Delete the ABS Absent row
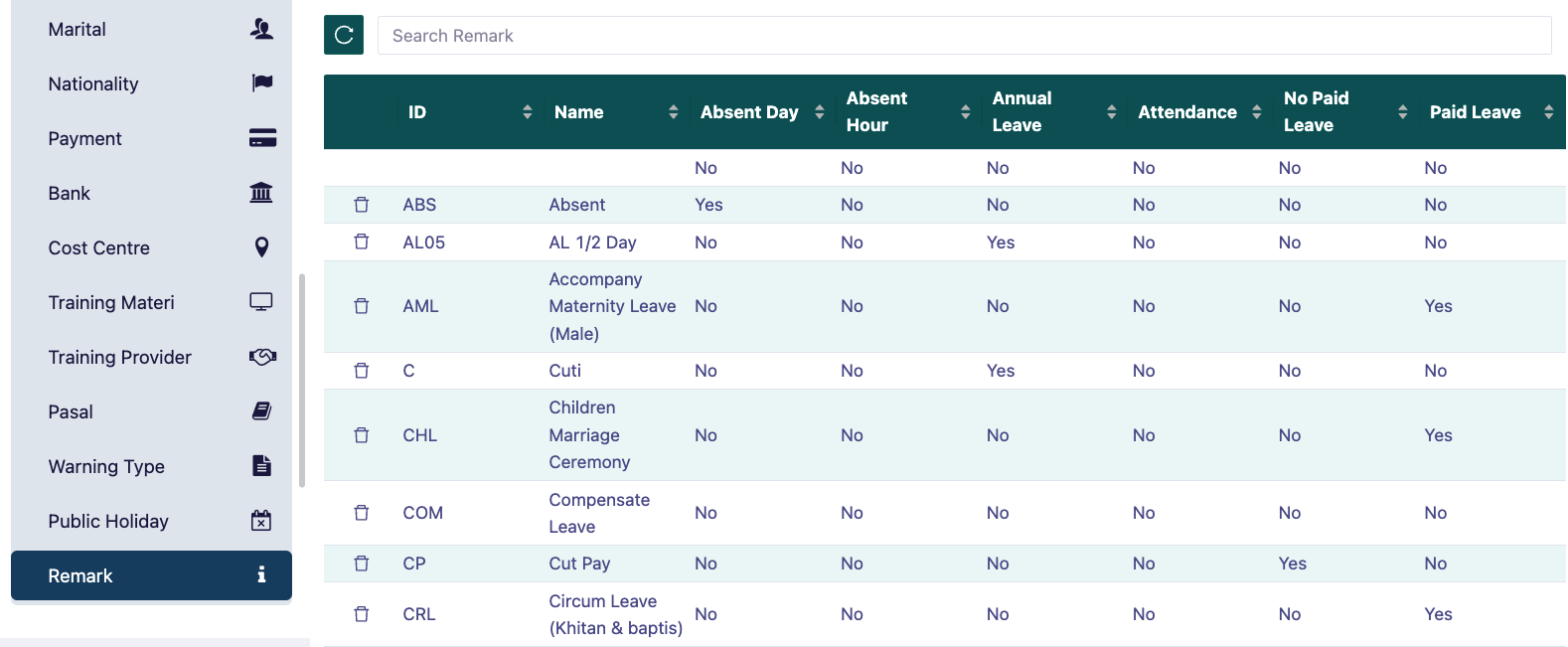The width and height of the screenshot is (1568, 647). (362, 205)
